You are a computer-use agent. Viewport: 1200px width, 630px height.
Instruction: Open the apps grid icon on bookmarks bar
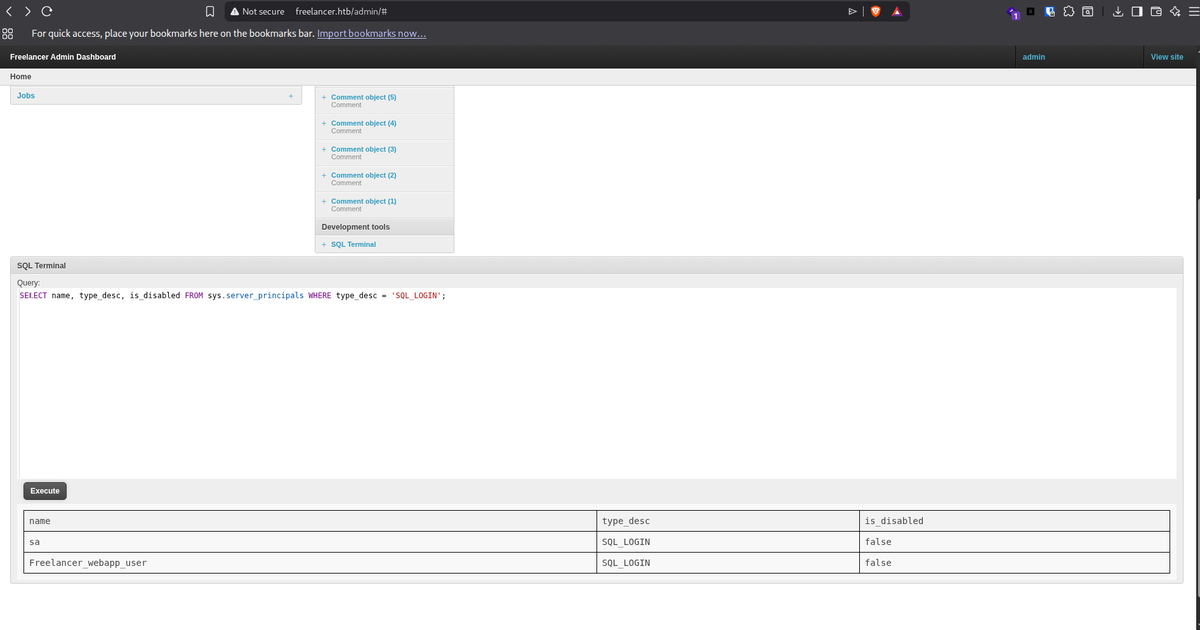point(7,33)
